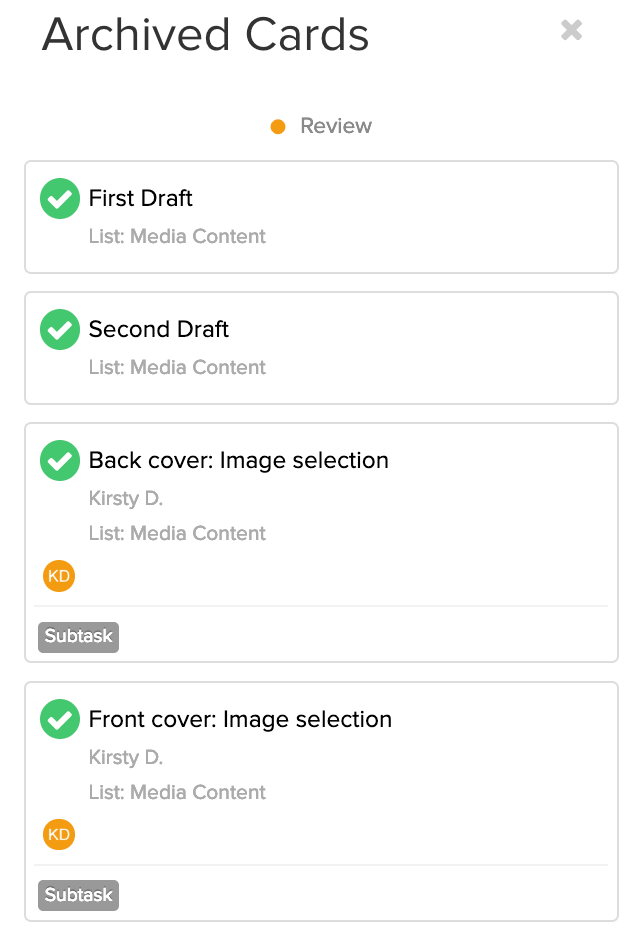Open Front cover: Image selection title
The width and height of the screenshot is (639, 946).
point(240,719)
